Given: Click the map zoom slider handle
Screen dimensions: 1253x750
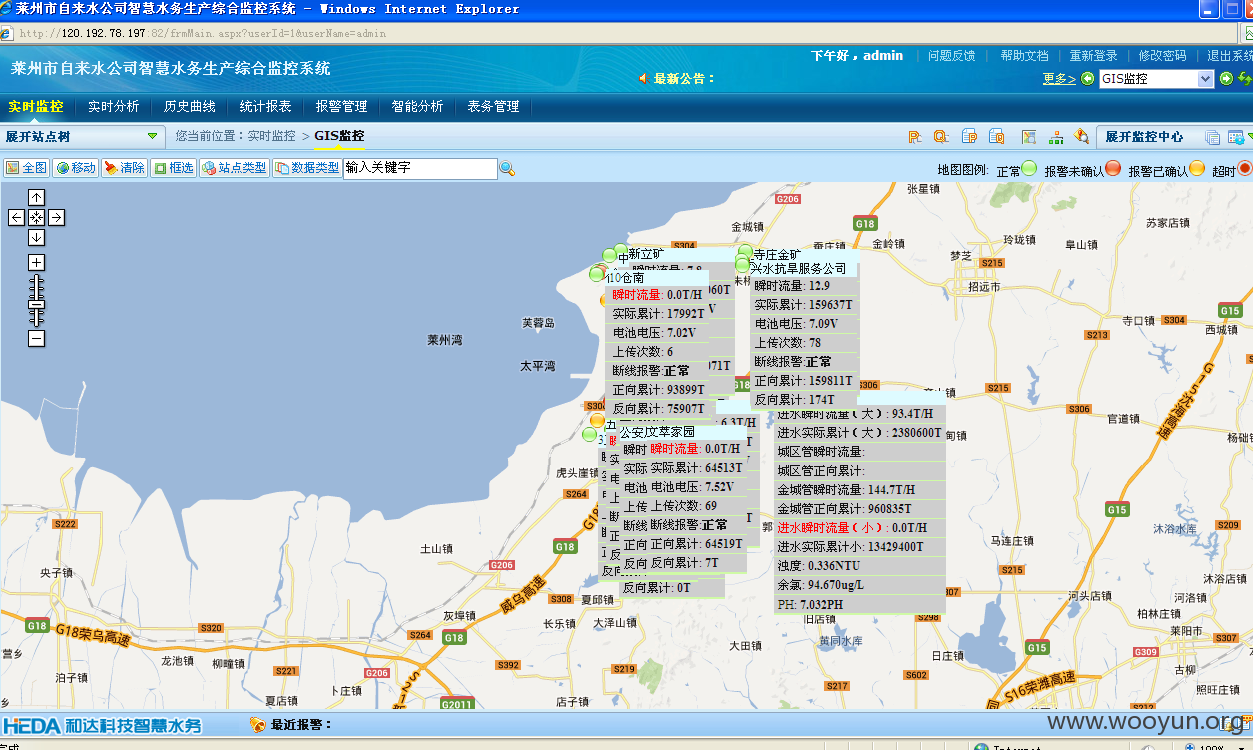Looking at the screenshot, I should (36, 304).
